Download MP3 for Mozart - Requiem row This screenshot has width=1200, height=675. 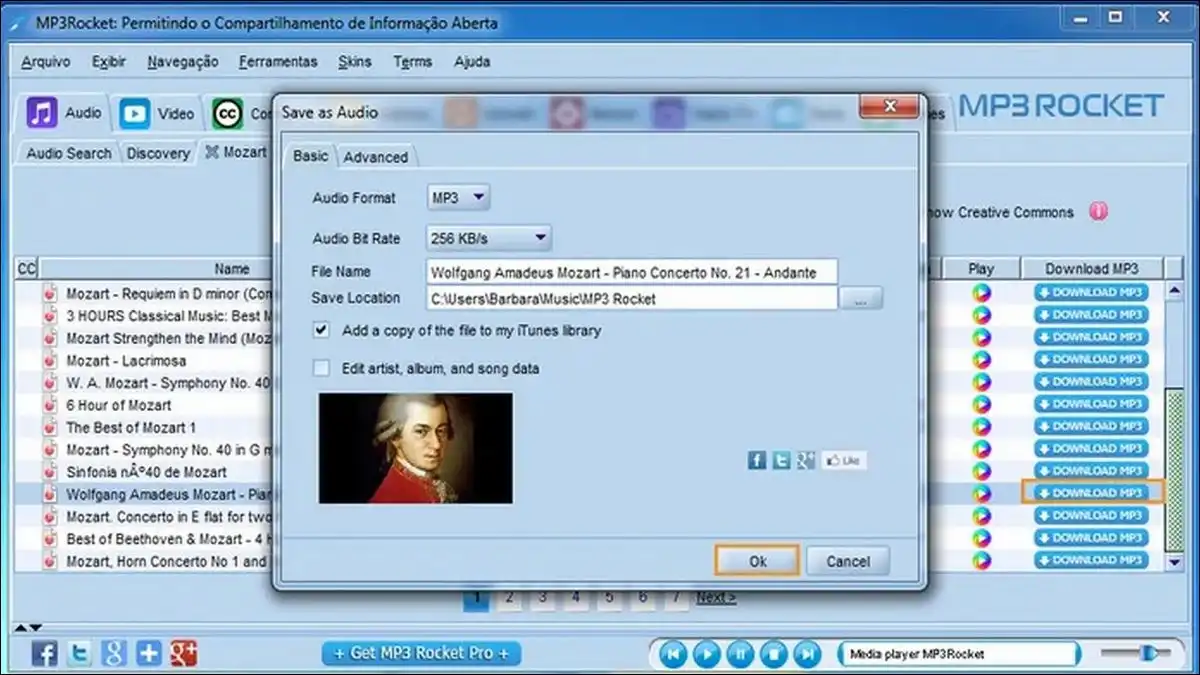[1092, 293]
